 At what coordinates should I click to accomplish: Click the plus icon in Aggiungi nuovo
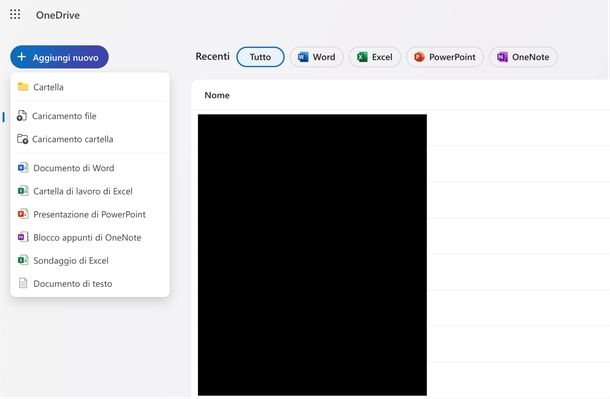(x=22, y=57)
